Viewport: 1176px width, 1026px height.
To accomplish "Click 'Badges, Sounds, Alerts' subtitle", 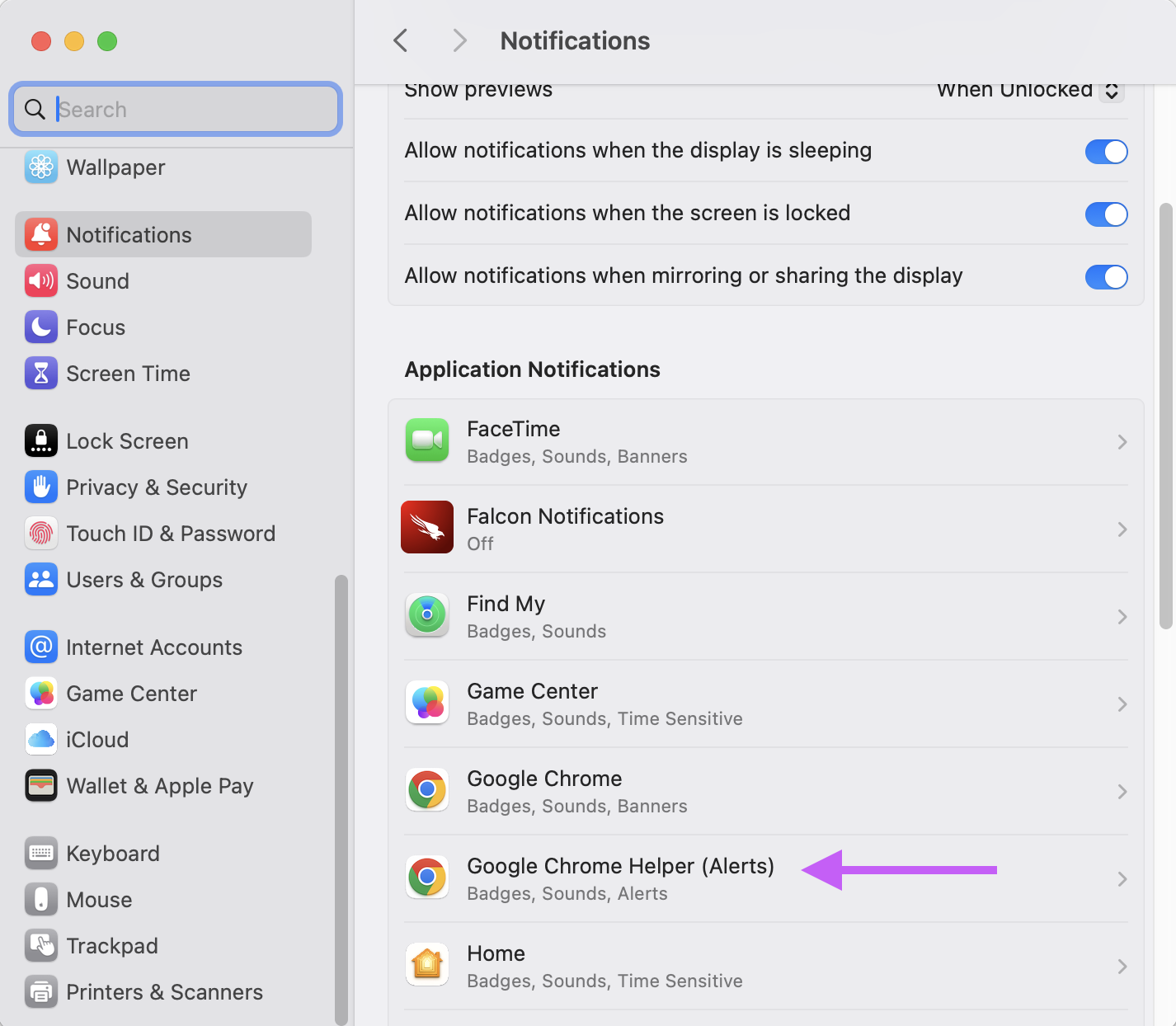I will click(x=567, y=893).
